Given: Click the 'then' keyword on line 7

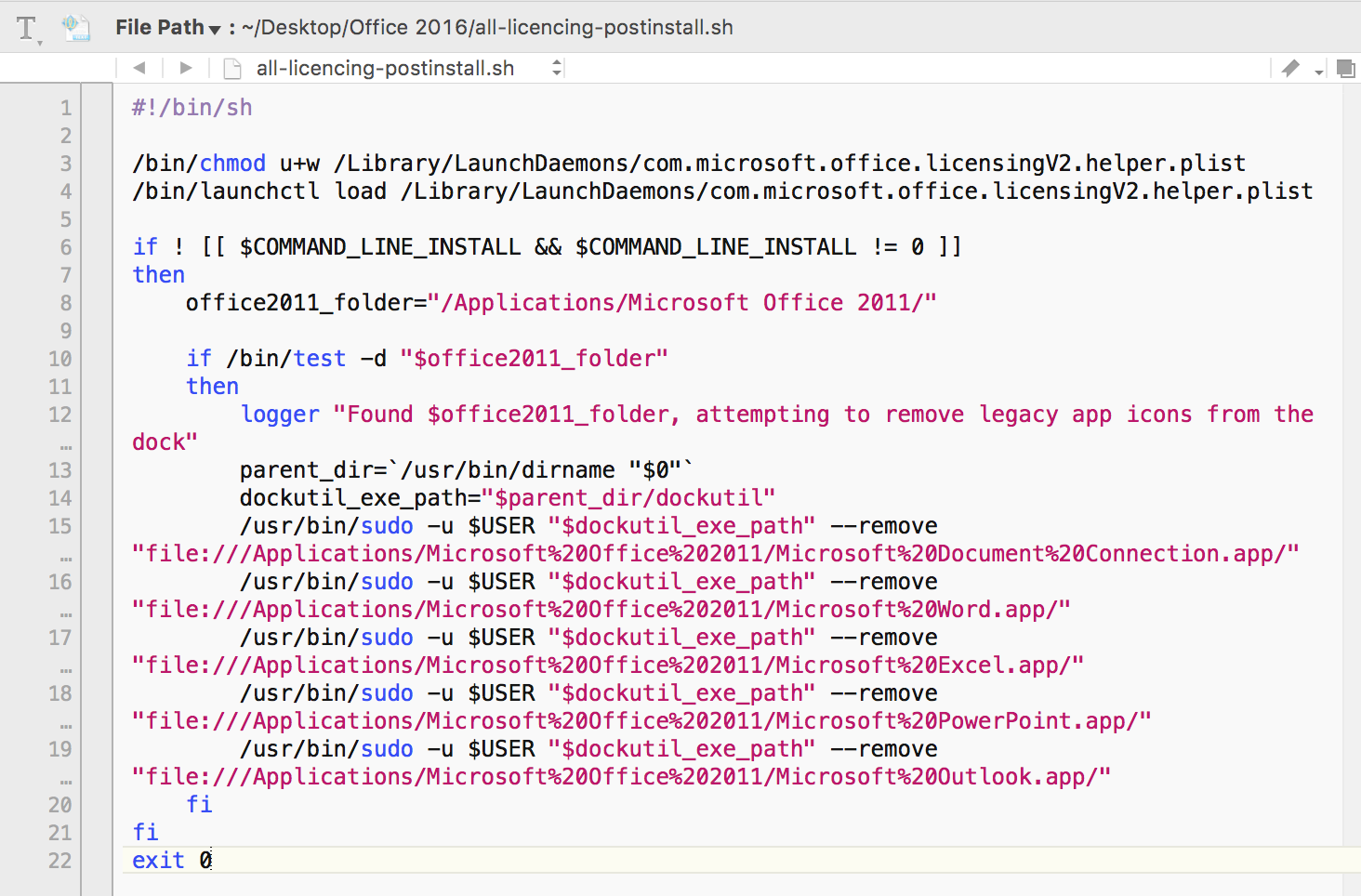Looking at the screenshot, I should coord(159,275).
